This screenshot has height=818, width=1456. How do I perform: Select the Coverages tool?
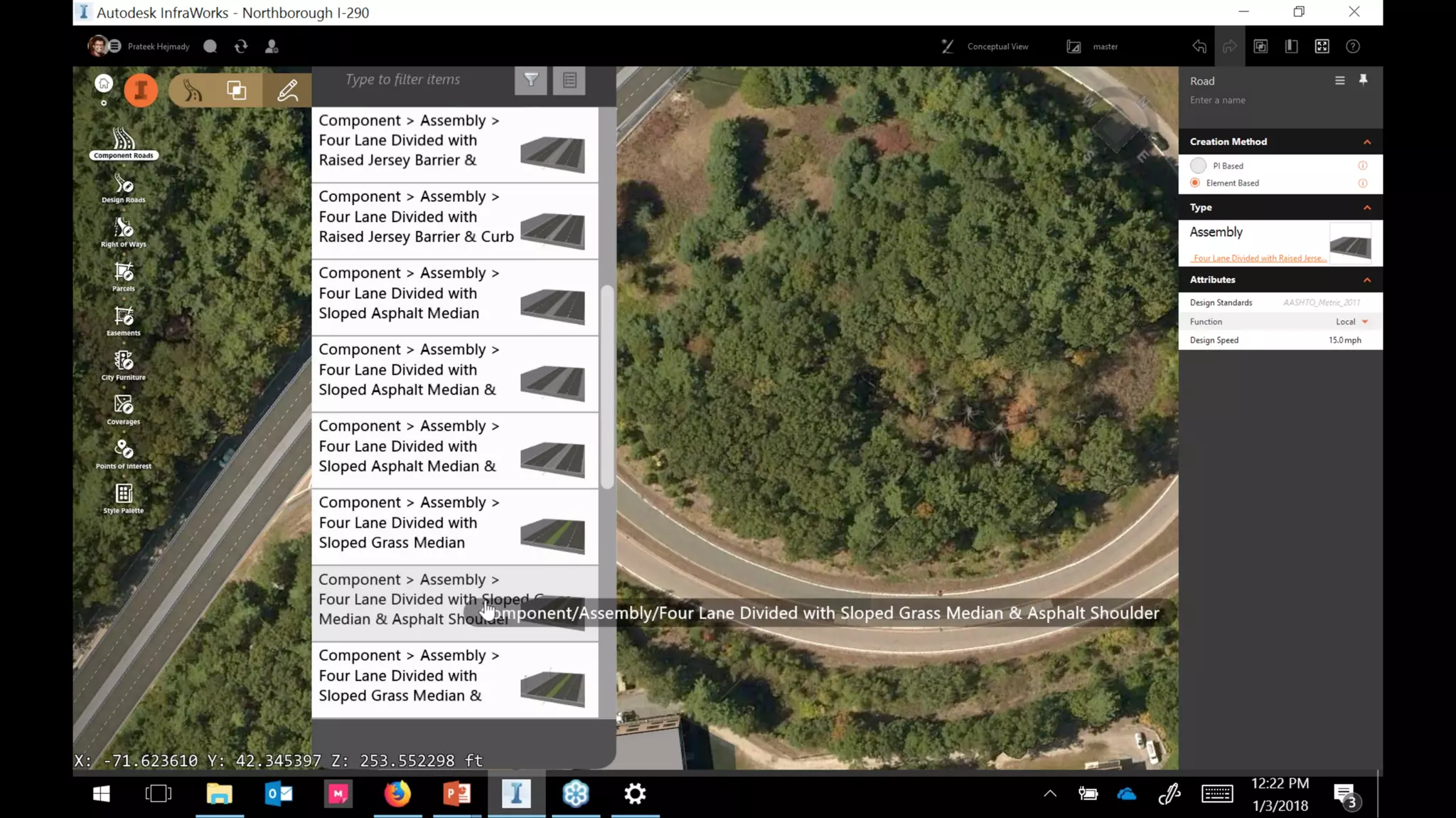point(124,410)
